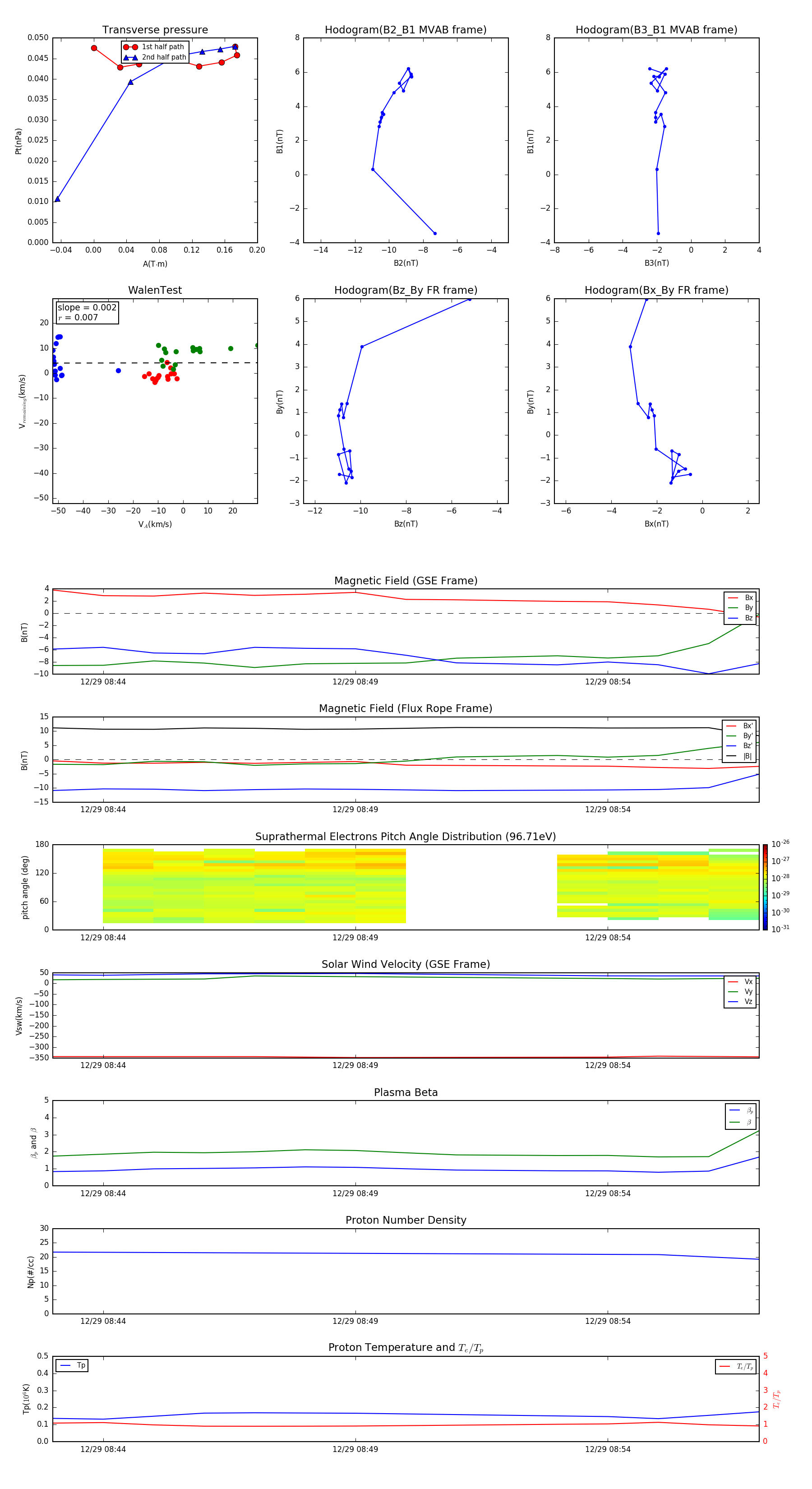Image resolution: width=812 pixels, height=1489 pixels.
Task: Click the pitch angle colorbar
Action: click(x=765, y=887)
